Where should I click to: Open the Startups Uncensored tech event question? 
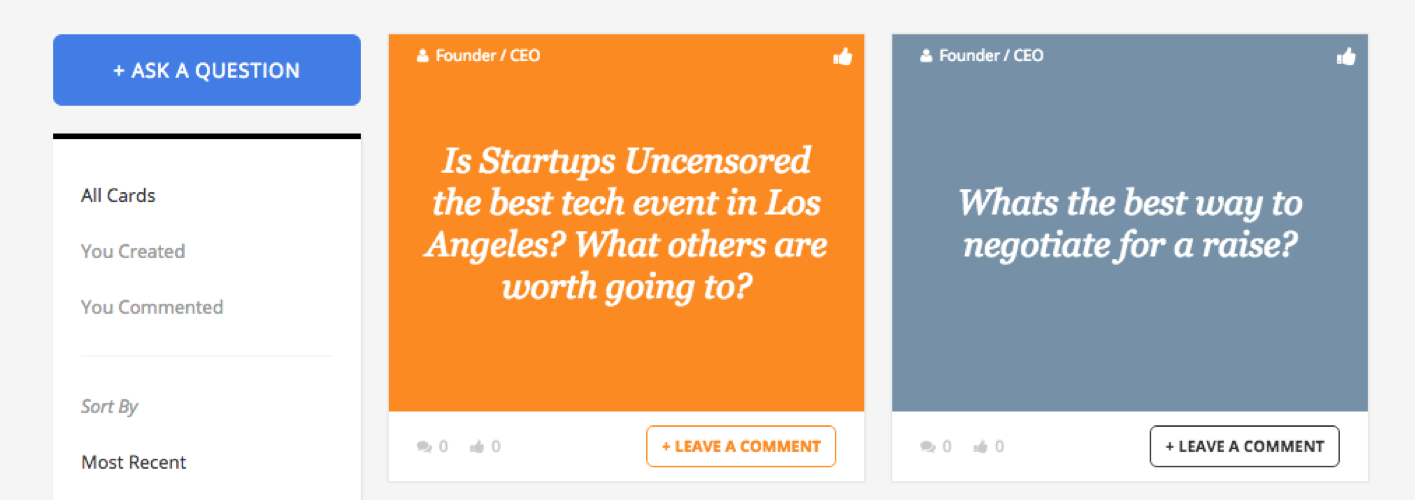(x=626, y=224)
